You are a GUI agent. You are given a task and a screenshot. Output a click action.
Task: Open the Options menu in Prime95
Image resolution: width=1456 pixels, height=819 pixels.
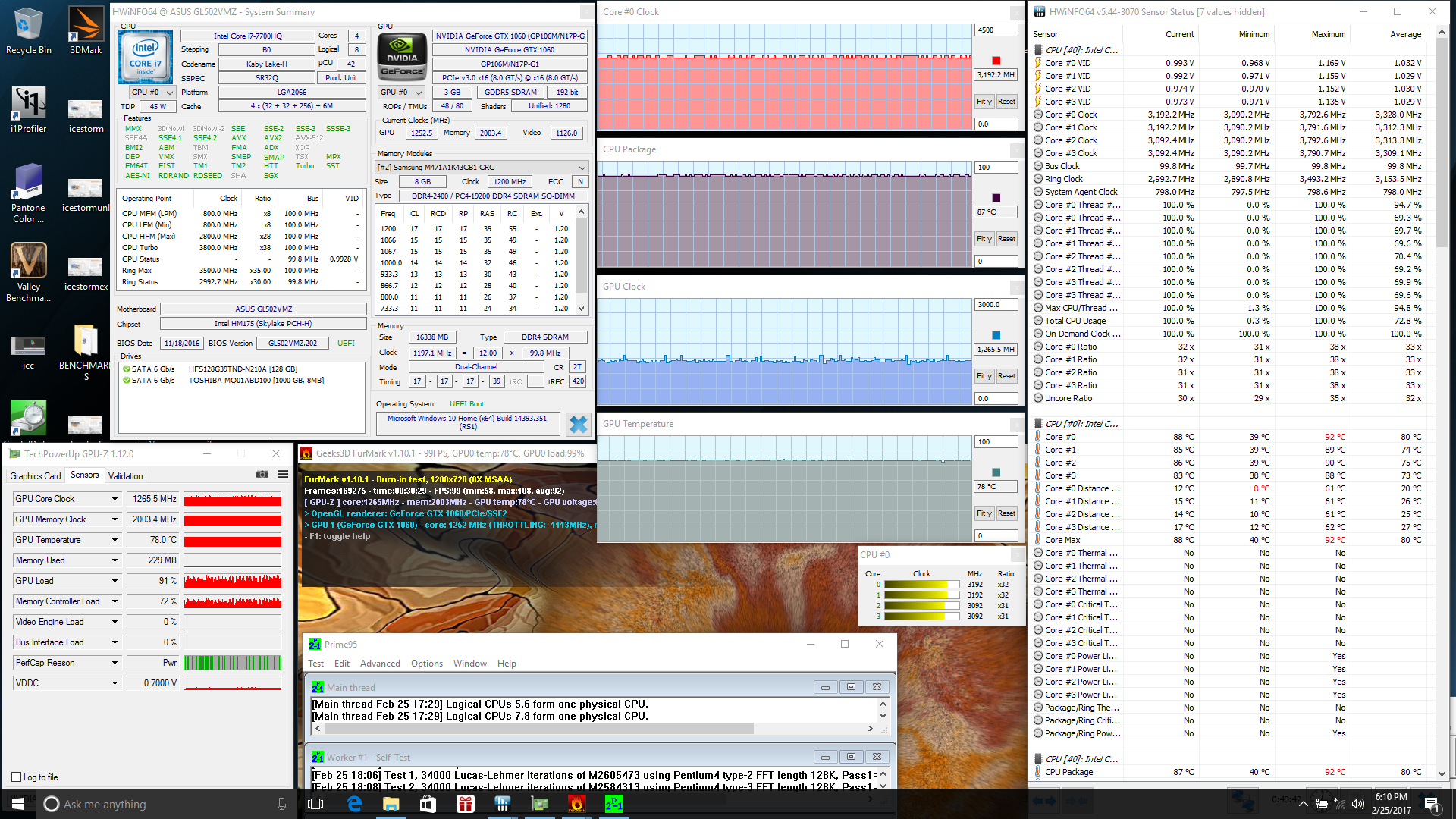click(426, 664)
